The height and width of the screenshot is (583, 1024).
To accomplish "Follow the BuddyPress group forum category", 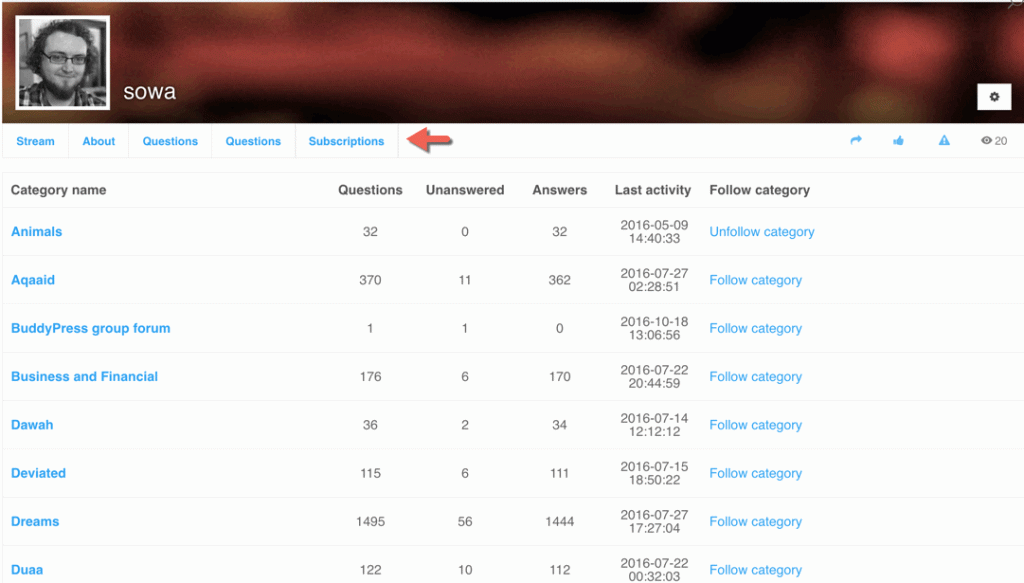I will click(x=755, y=328).
